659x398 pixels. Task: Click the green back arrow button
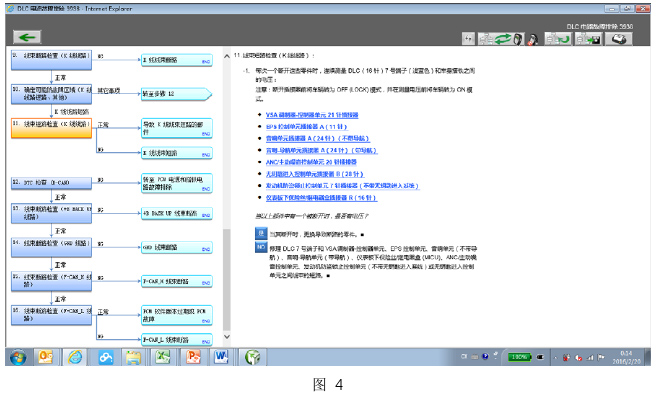[27, 37]
